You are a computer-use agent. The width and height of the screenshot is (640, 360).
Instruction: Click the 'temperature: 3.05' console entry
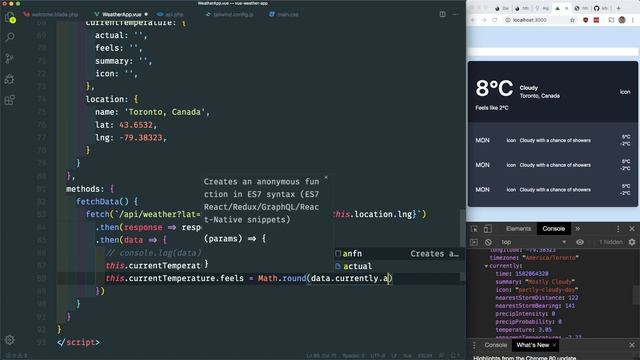[x=524, y=330]
